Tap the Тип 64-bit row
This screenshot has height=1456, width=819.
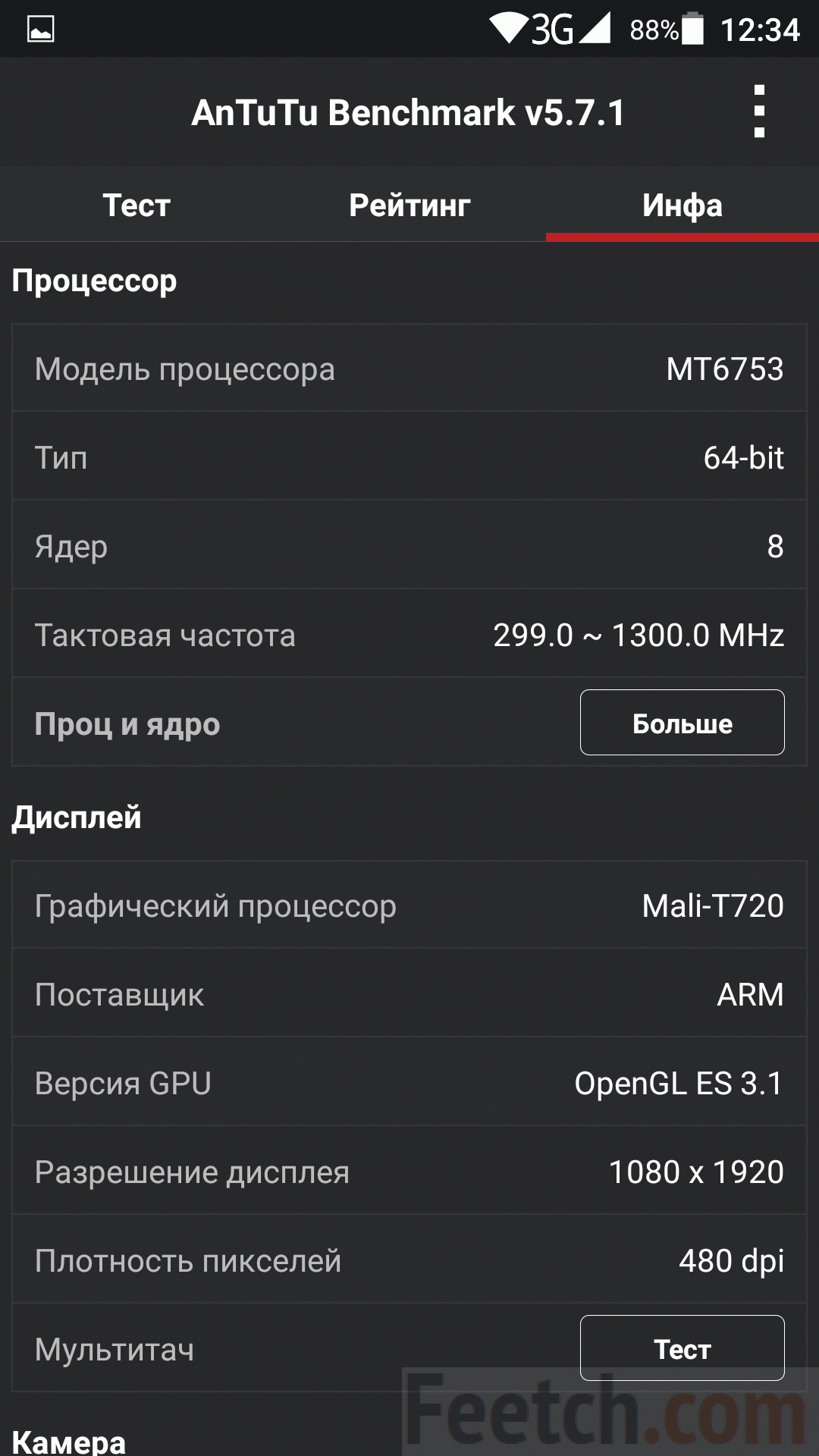pos(409,457)
